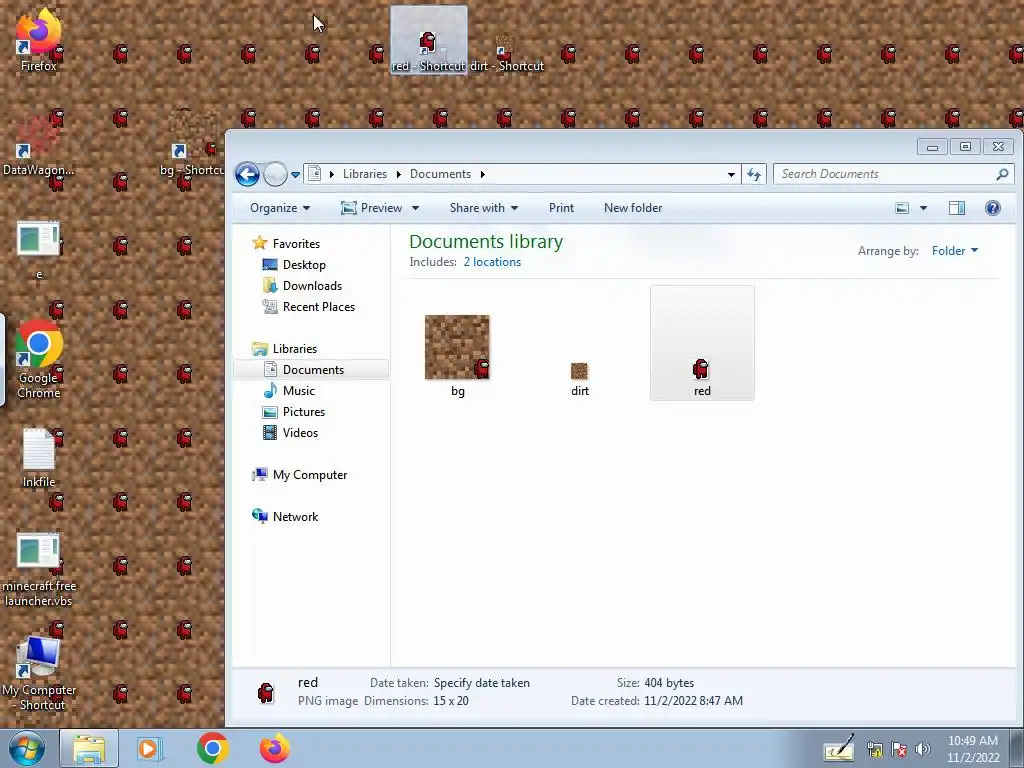The height and width of the screenshot is (768, 1024).
Task: Go back with the Explorer Back arrow
Action: click(248, 174)
